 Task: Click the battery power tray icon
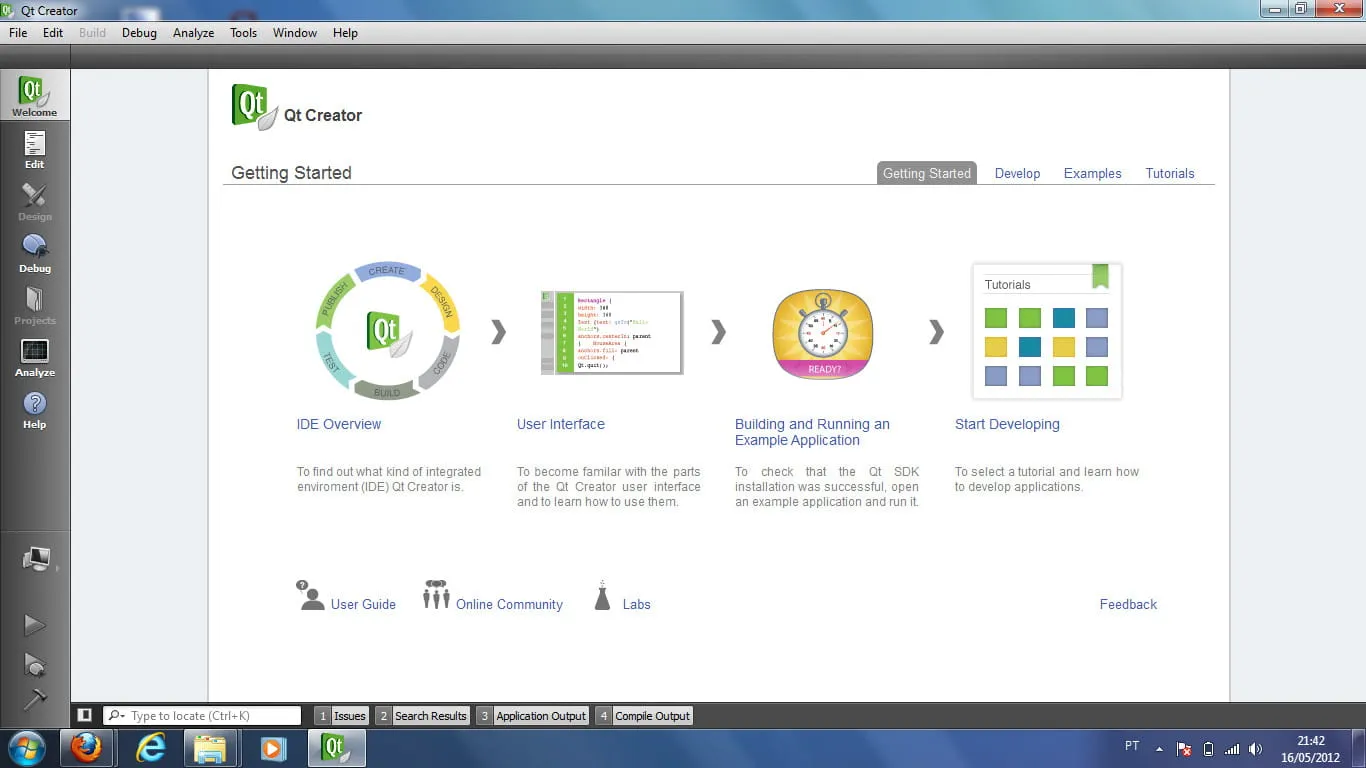[1208, 749]
